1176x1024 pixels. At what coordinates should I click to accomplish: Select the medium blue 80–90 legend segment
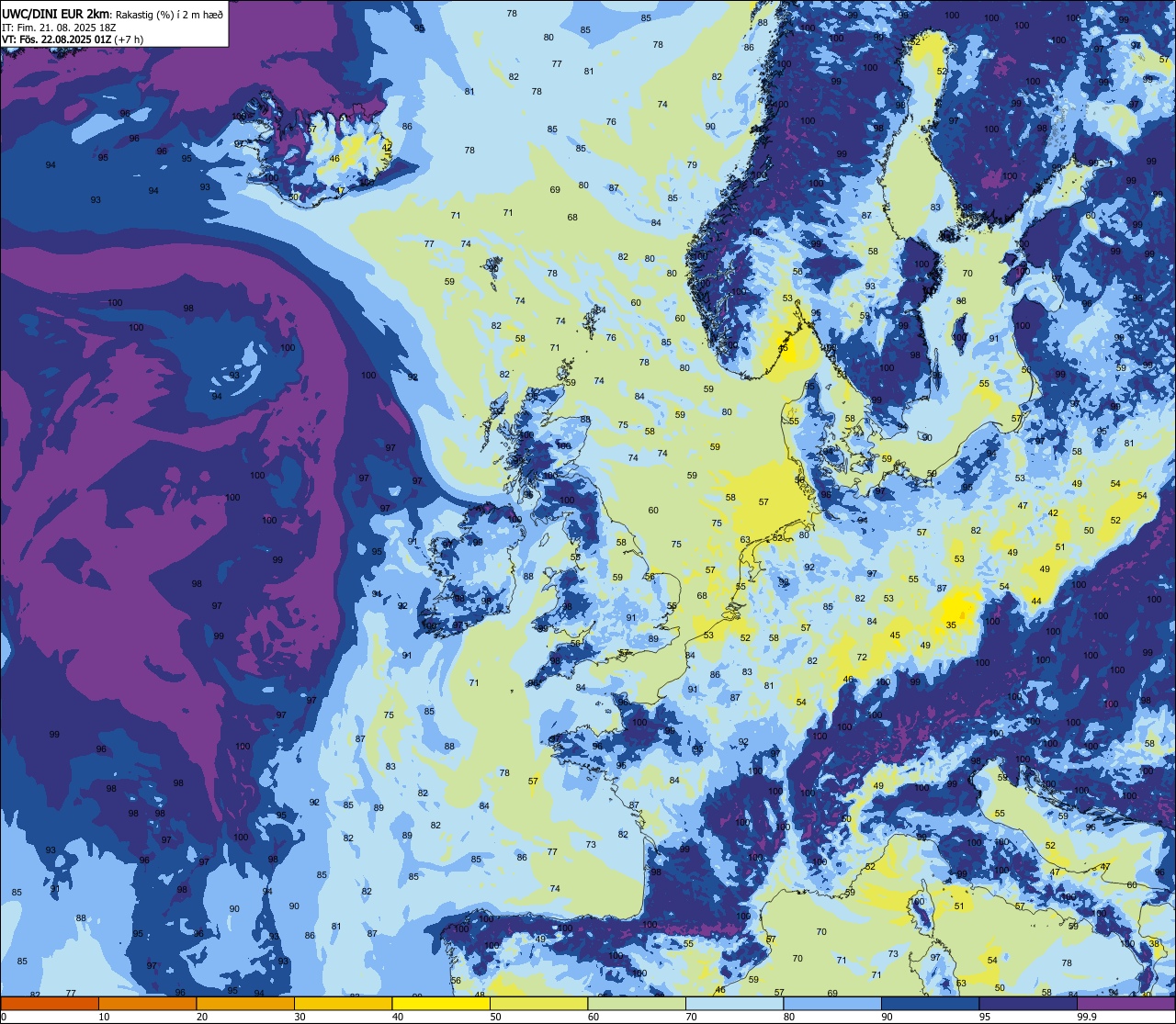click(832, 1003)
